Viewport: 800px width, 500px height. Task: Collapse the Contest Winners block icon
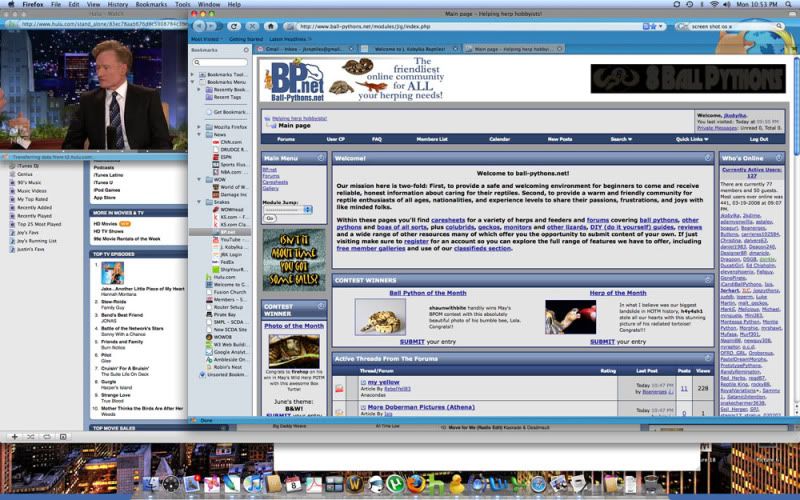pos(708,280)
